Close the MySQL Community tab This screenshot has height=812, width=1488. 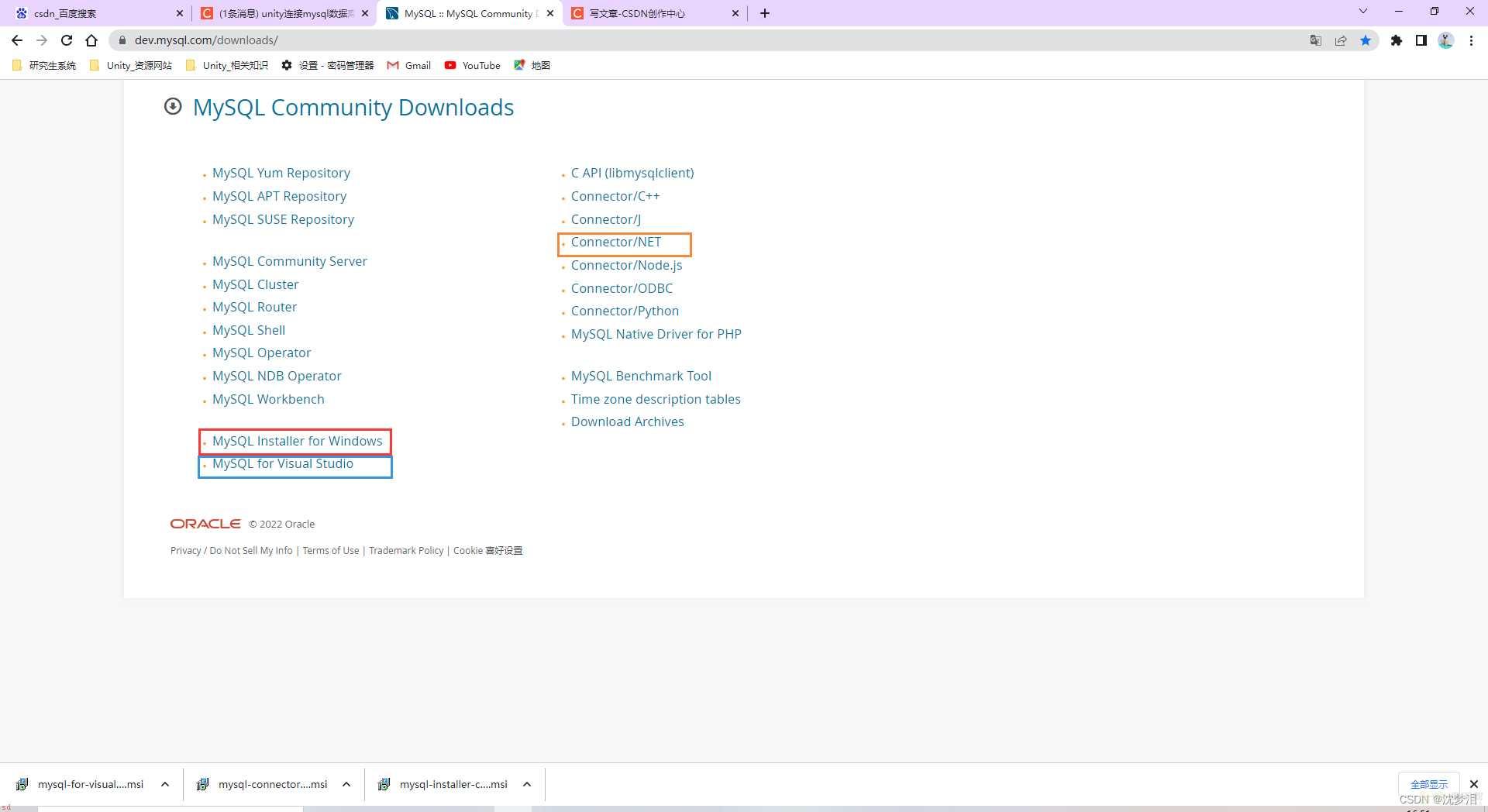550,13
